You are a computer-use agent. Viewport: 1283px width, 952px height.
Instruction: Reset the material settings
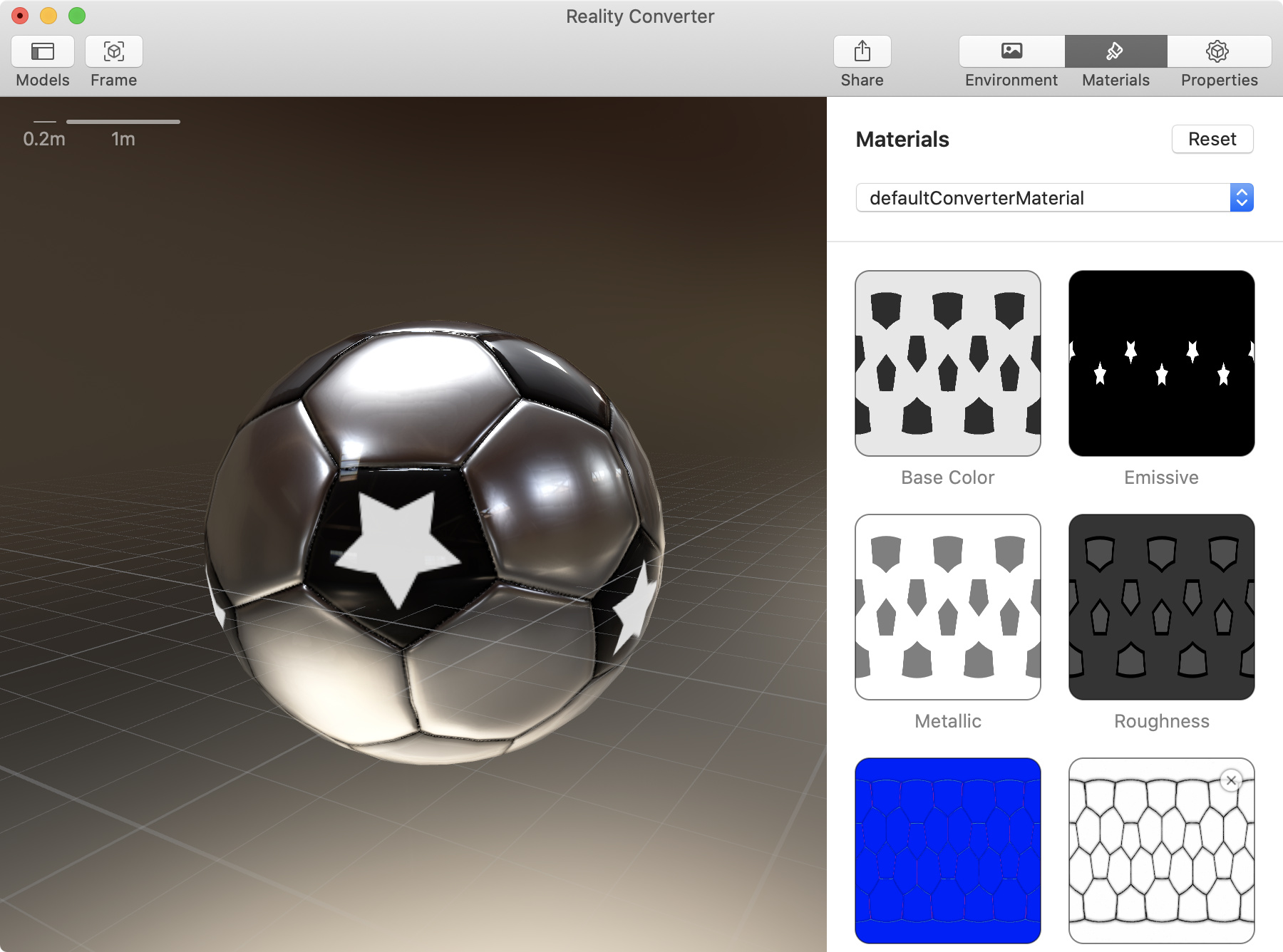coord(1212,139)
